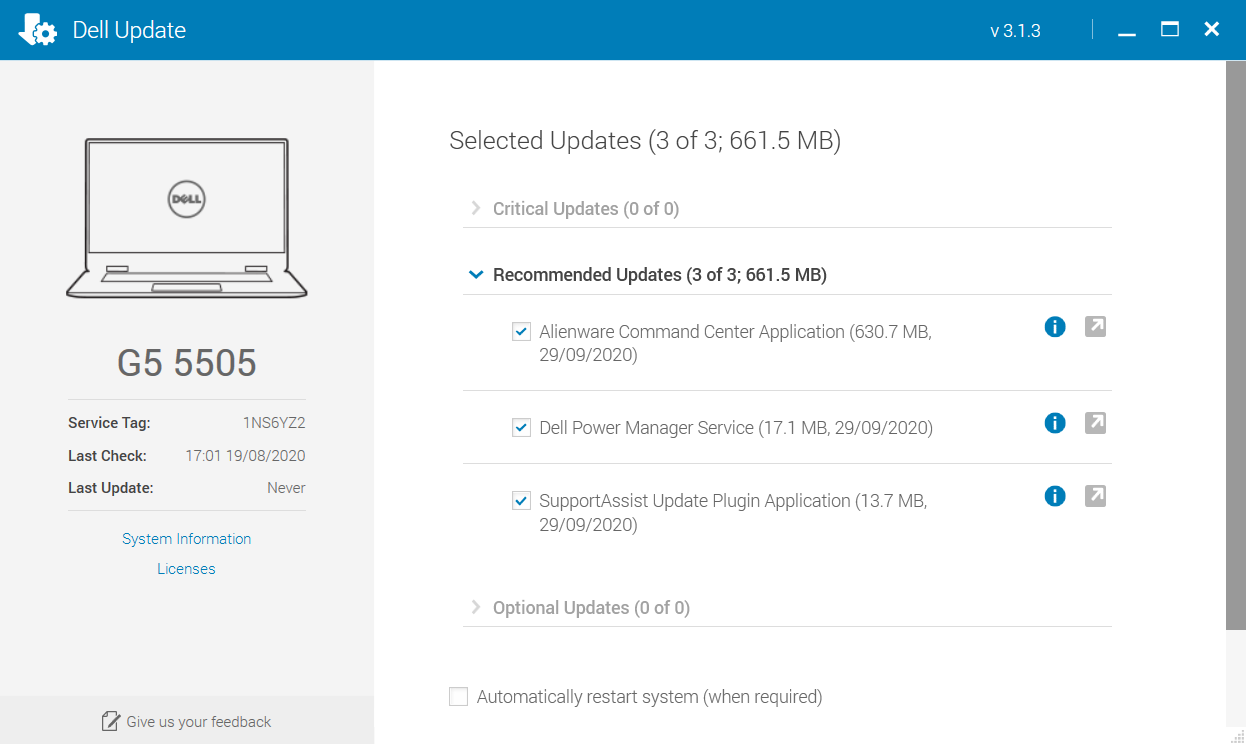
Task: Expand the Critical Updates section
Action: tap(475, 208)
